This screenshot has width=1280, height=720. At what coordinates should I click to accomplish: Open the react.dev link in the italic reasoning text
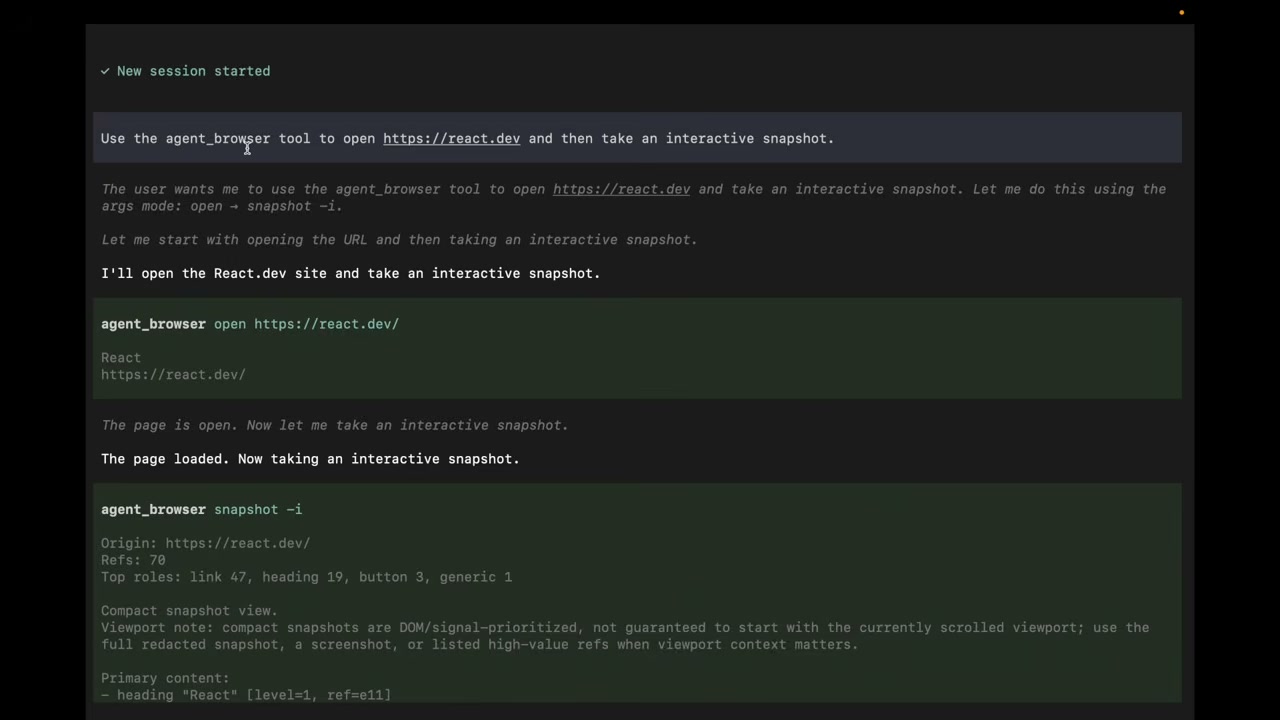(x=621, y=189)
